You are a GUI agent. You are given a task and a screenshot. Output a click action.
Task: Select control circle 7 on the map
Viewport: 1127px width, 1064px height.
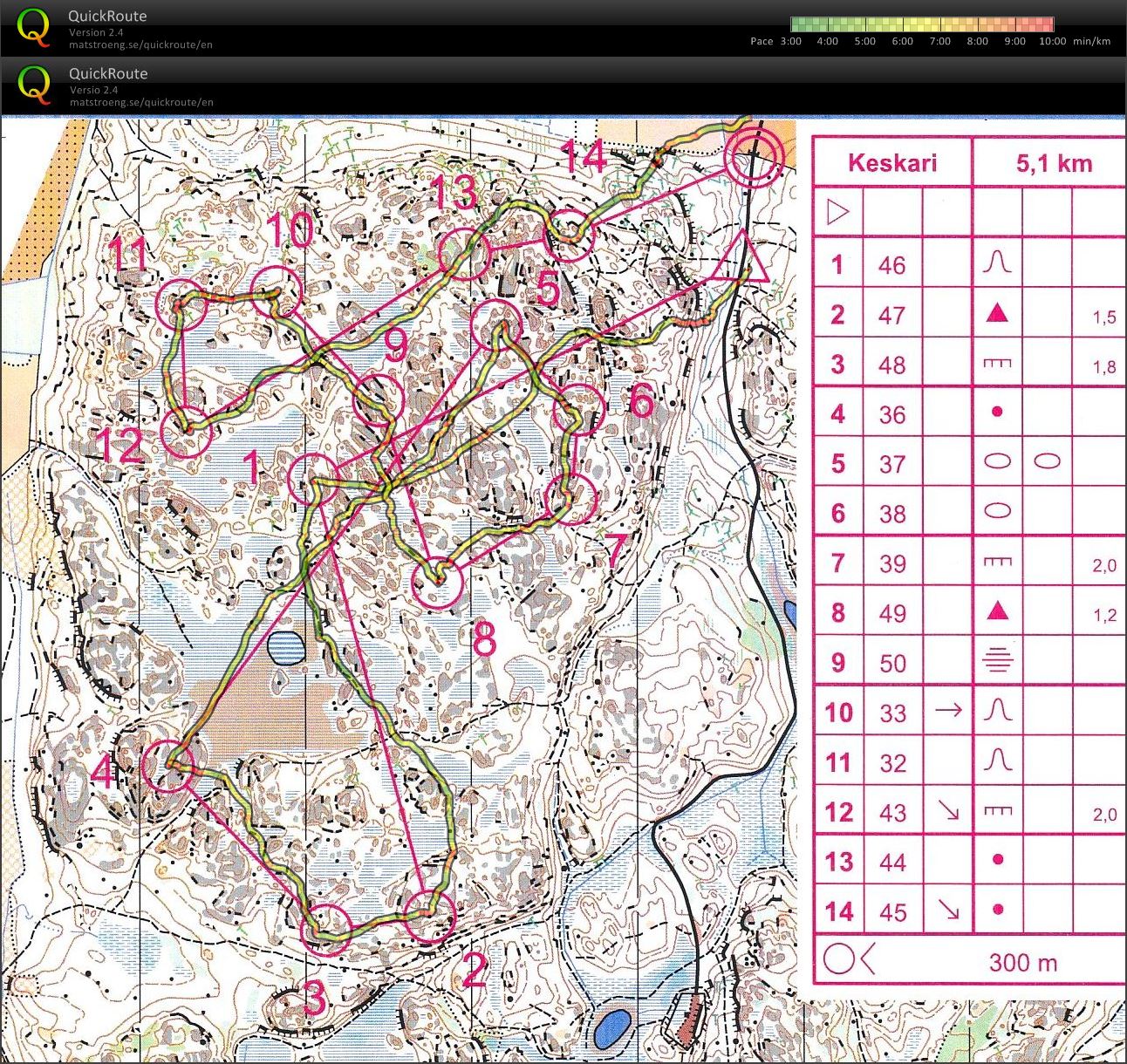pos(570,500)
